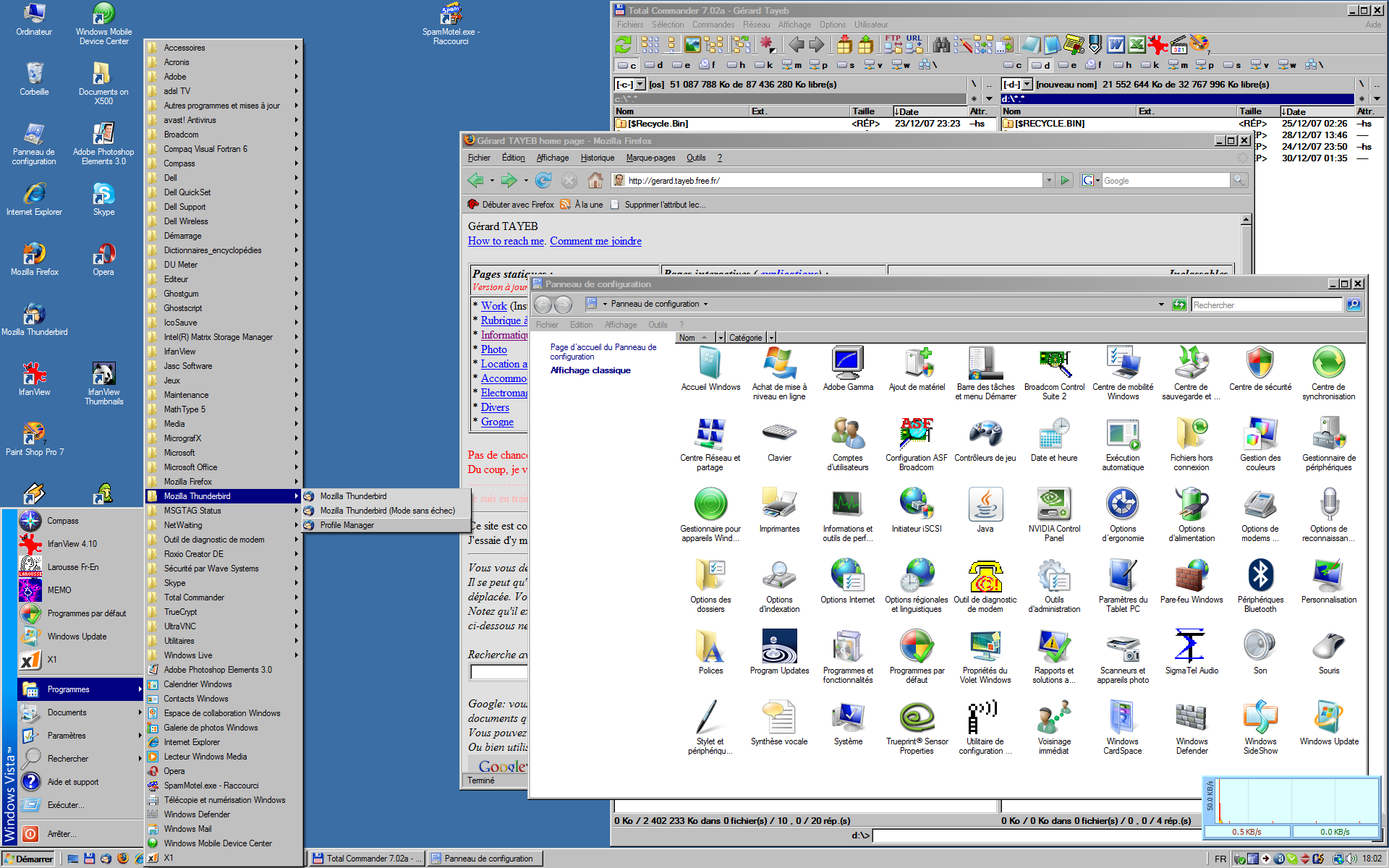1389x868 pixels.
Task: Open Firefox URL history dropdown
Action: [1048, 180]
